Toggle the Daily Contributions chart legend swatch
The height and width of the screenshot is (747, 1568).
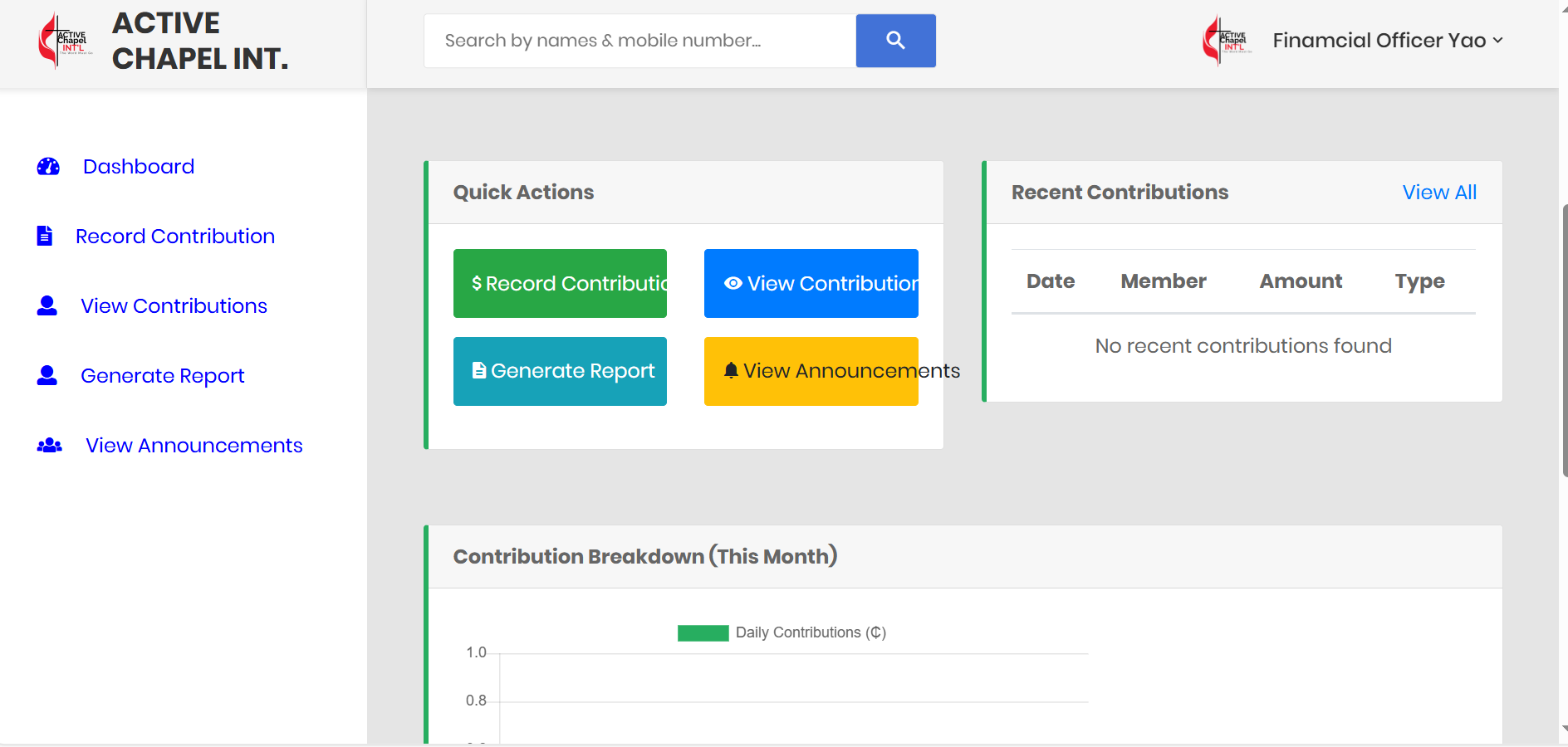(x=703, y=633)
